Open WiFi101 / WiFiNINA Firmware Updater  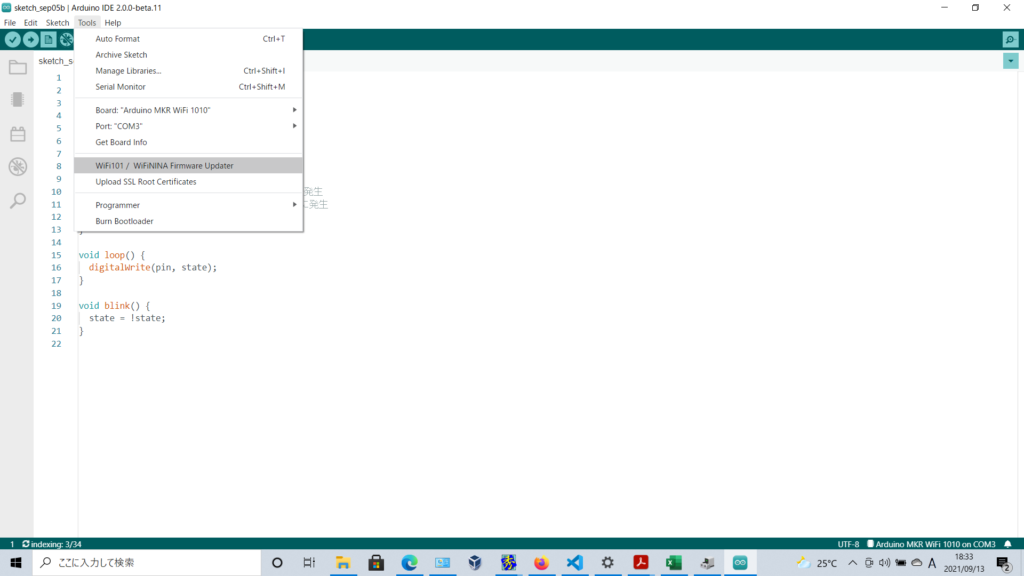pos(188,166)
